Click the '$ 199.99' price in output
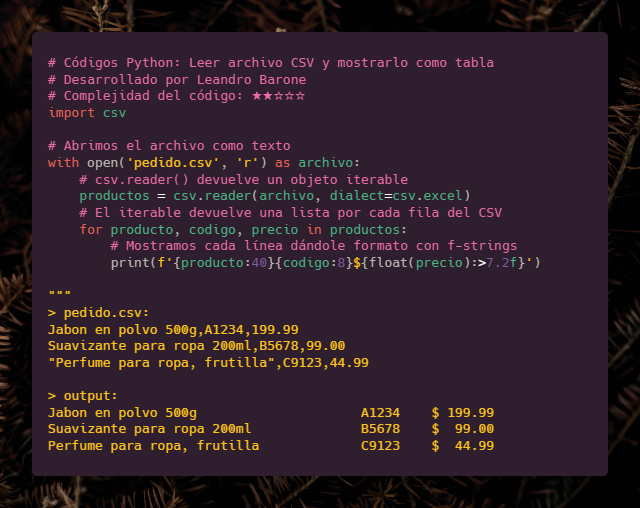640x508 pixels. (x=463, y=412)
